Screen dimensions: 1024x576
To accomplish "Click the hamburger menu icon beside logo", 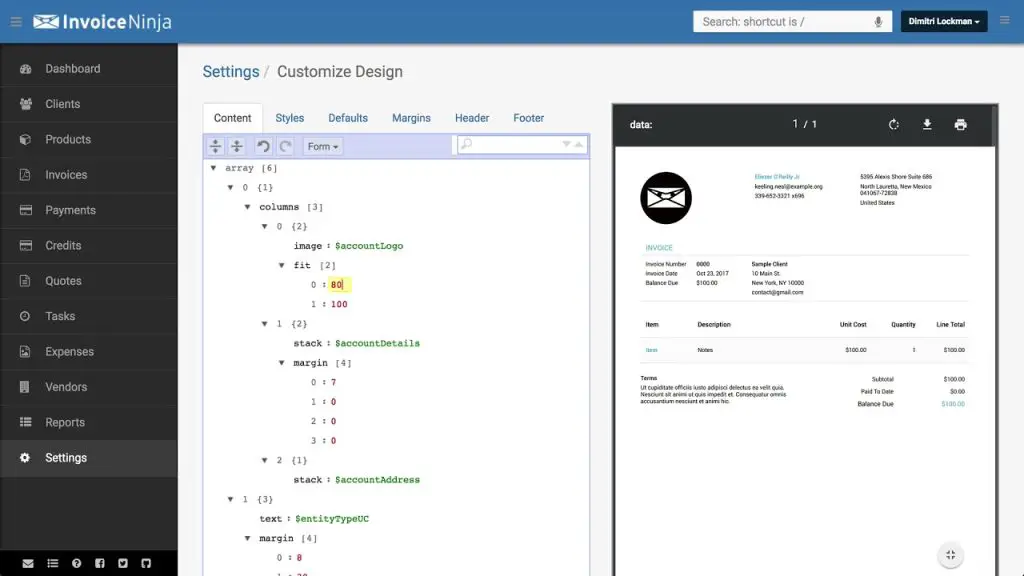I will (16, 22).
